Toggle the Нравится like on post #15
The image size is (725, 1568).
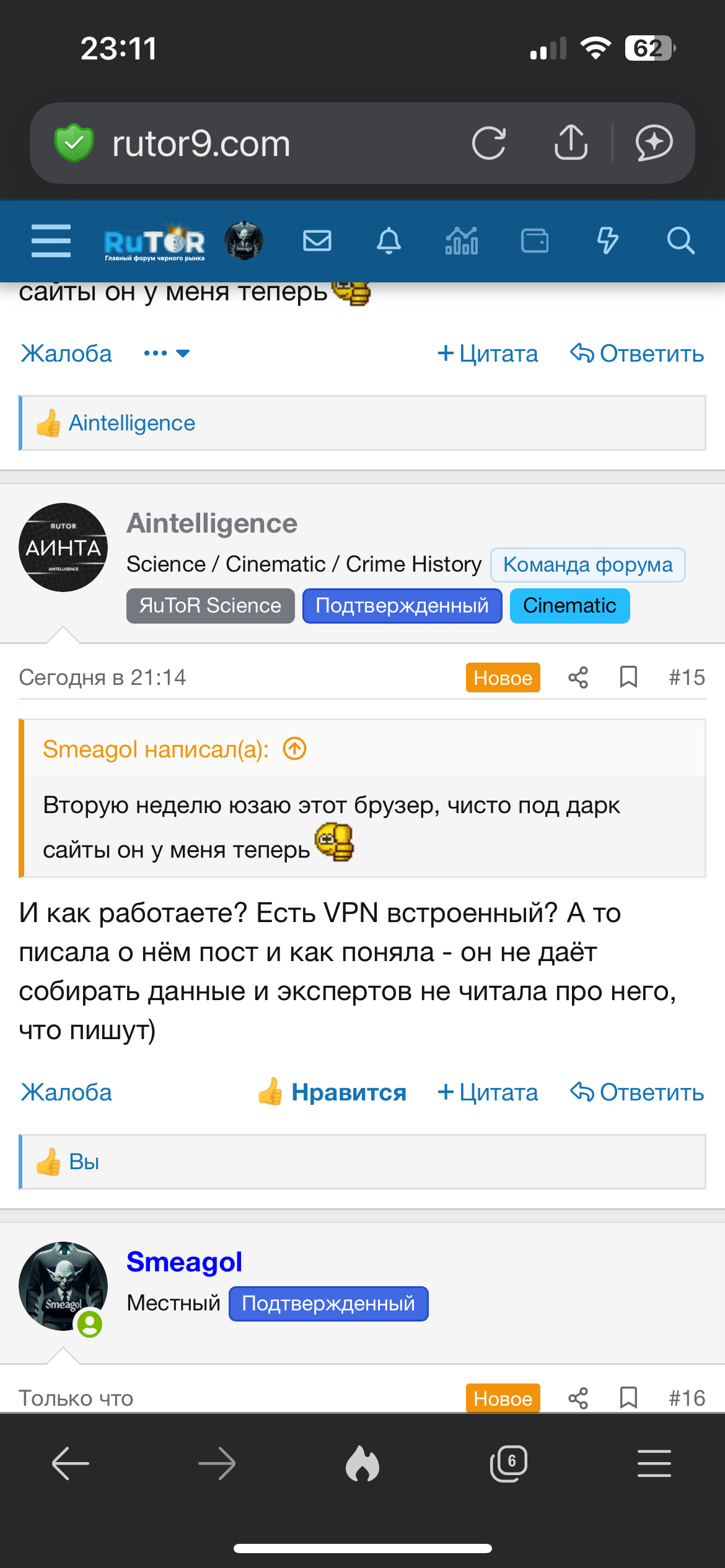333,1092
